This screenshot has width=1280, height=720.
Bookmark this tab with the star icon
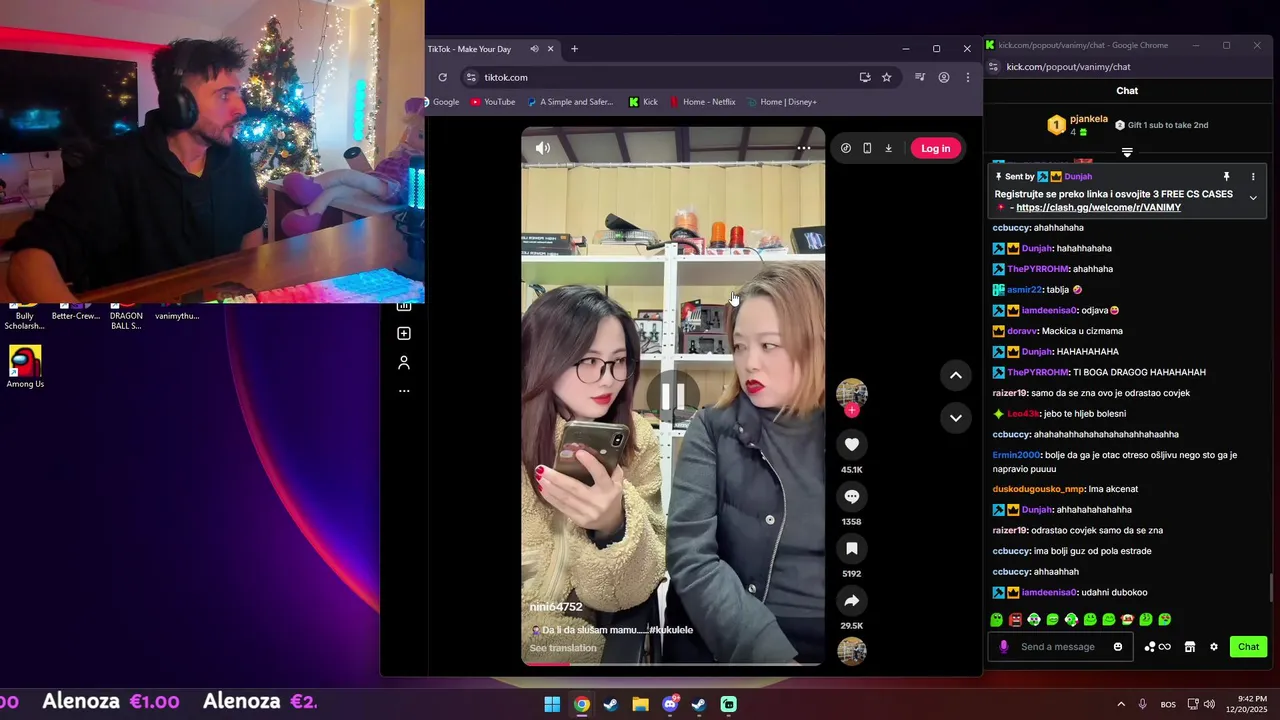(x=886, y=77)
